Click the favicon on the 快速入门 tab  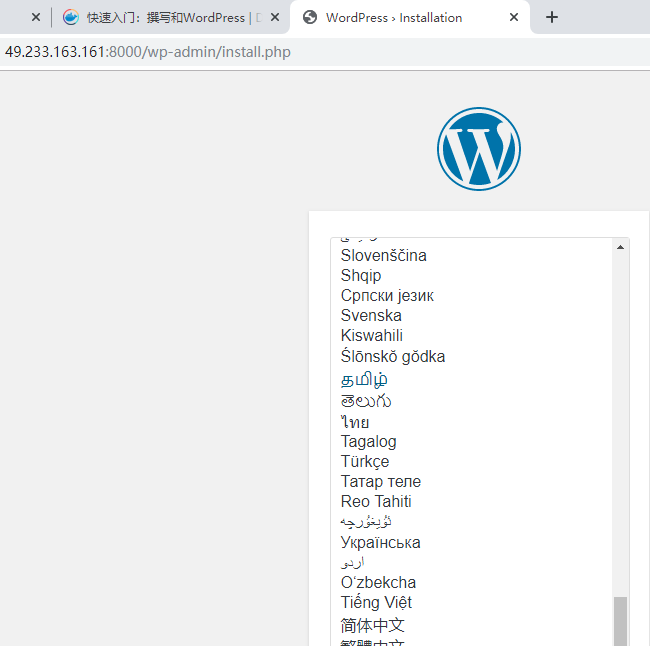pyautogui.click(x=71, y=17)
